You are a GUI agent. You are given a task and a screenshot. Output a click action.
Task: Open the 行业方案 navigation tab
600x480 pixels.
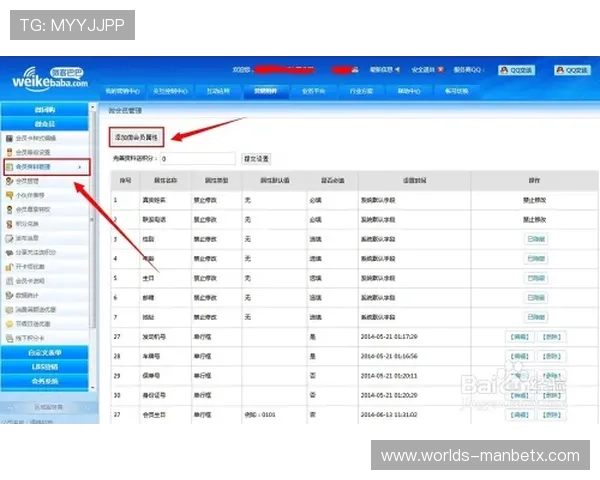pyautogui.click(x=361, y=91)
